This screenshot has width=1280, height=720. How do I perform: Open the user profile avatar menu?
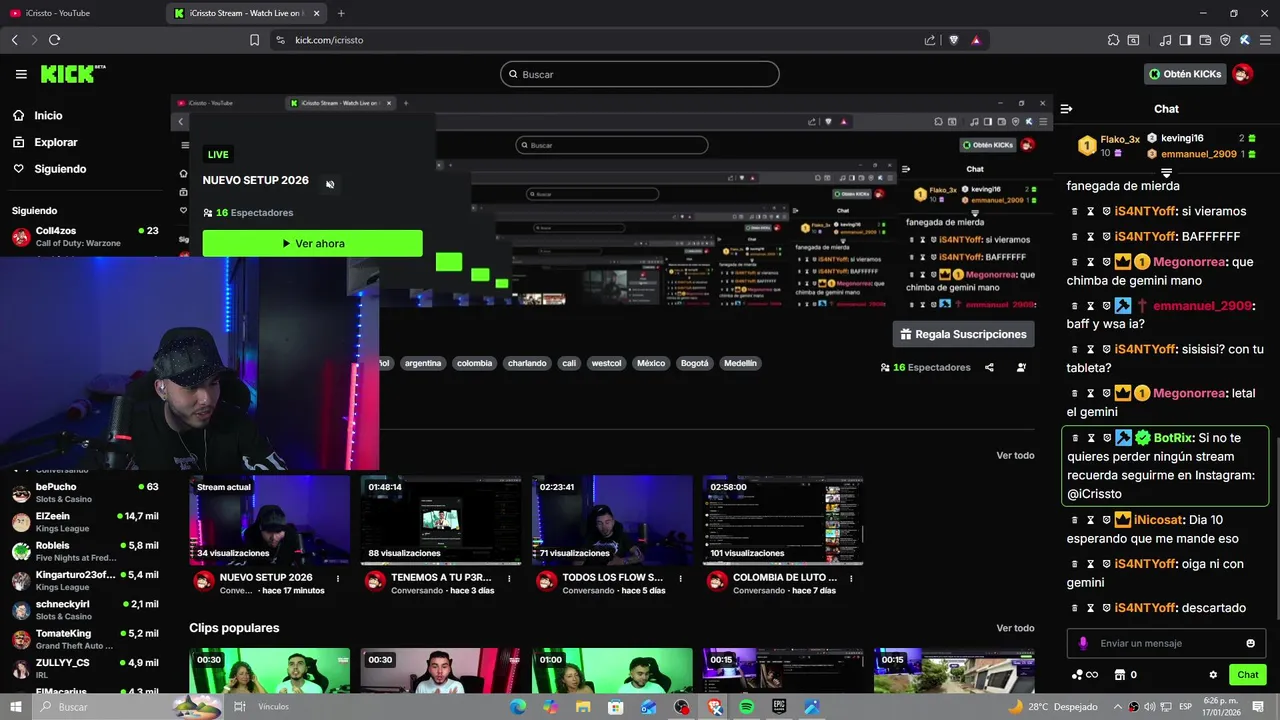[1242, 74]
